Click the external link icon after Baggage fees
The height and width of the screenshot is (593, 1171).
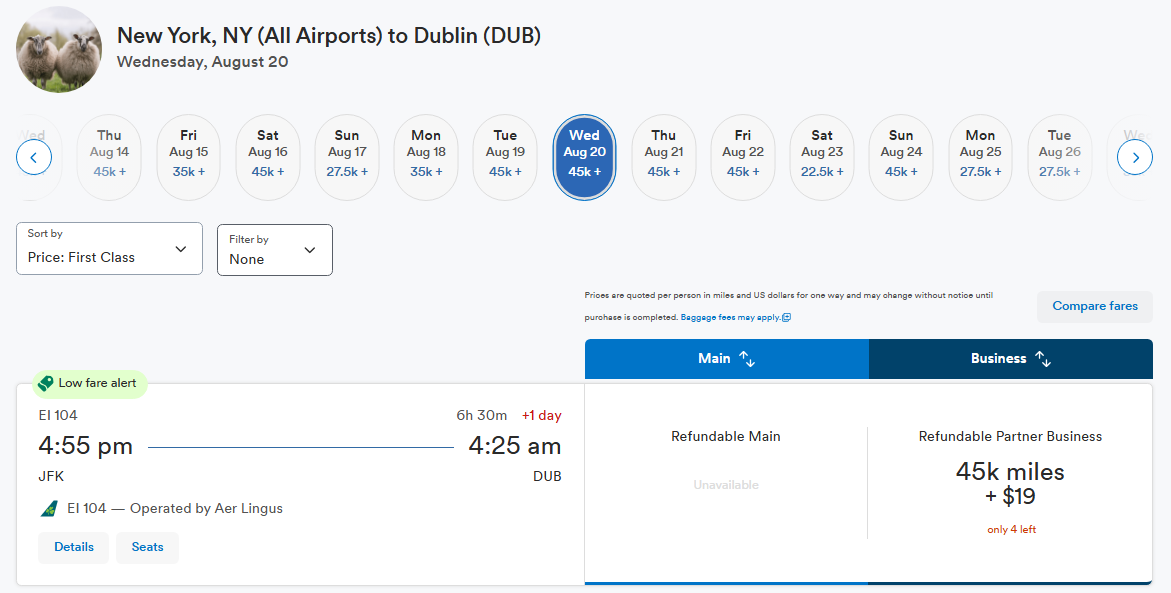pos(786,317)
